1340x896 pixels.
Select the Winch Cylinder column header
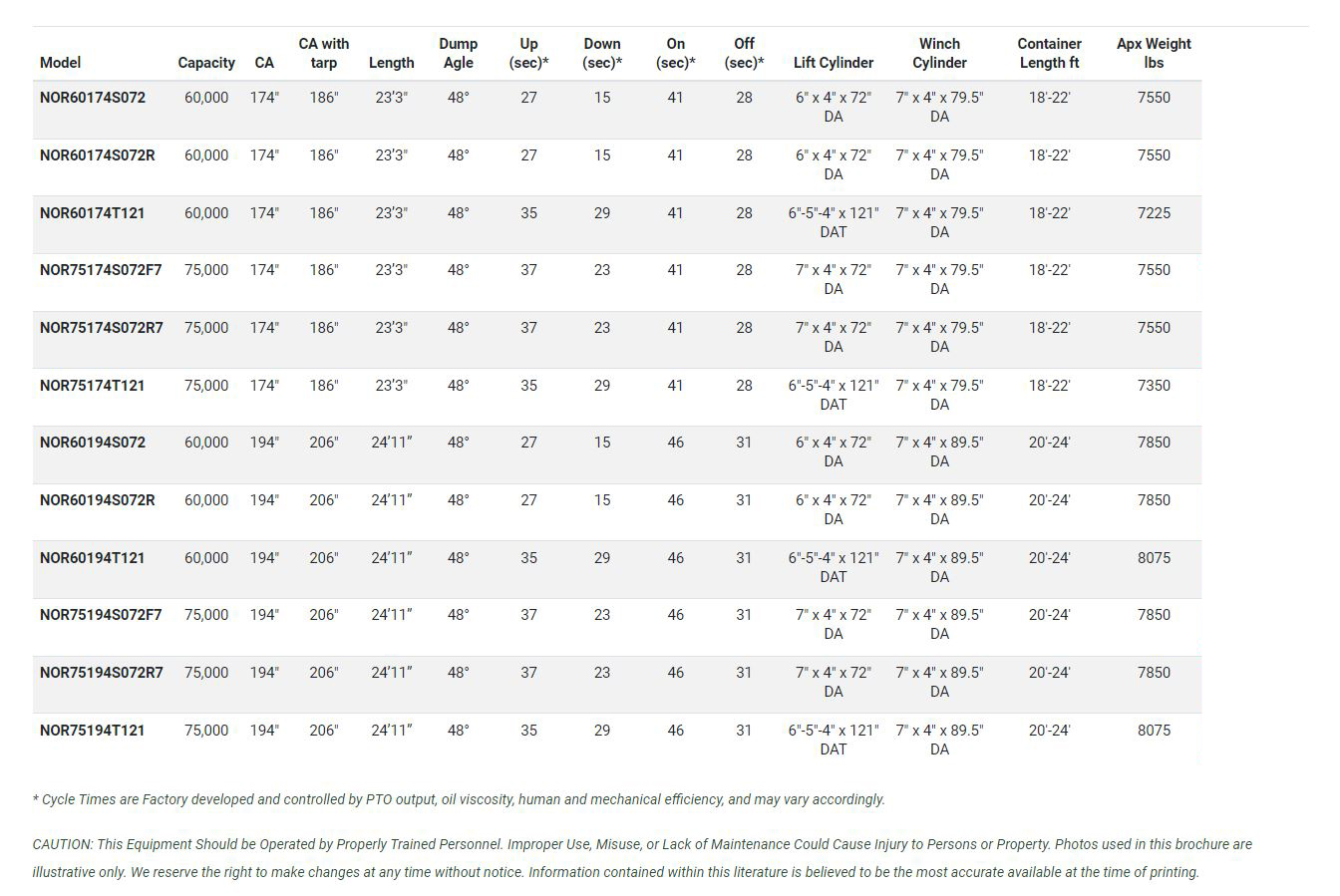coord(939,53)
